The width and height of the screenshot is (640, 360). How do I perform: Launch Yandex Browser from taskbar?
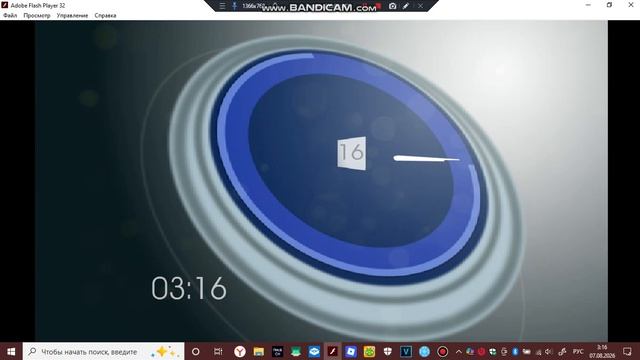[240, 351]
